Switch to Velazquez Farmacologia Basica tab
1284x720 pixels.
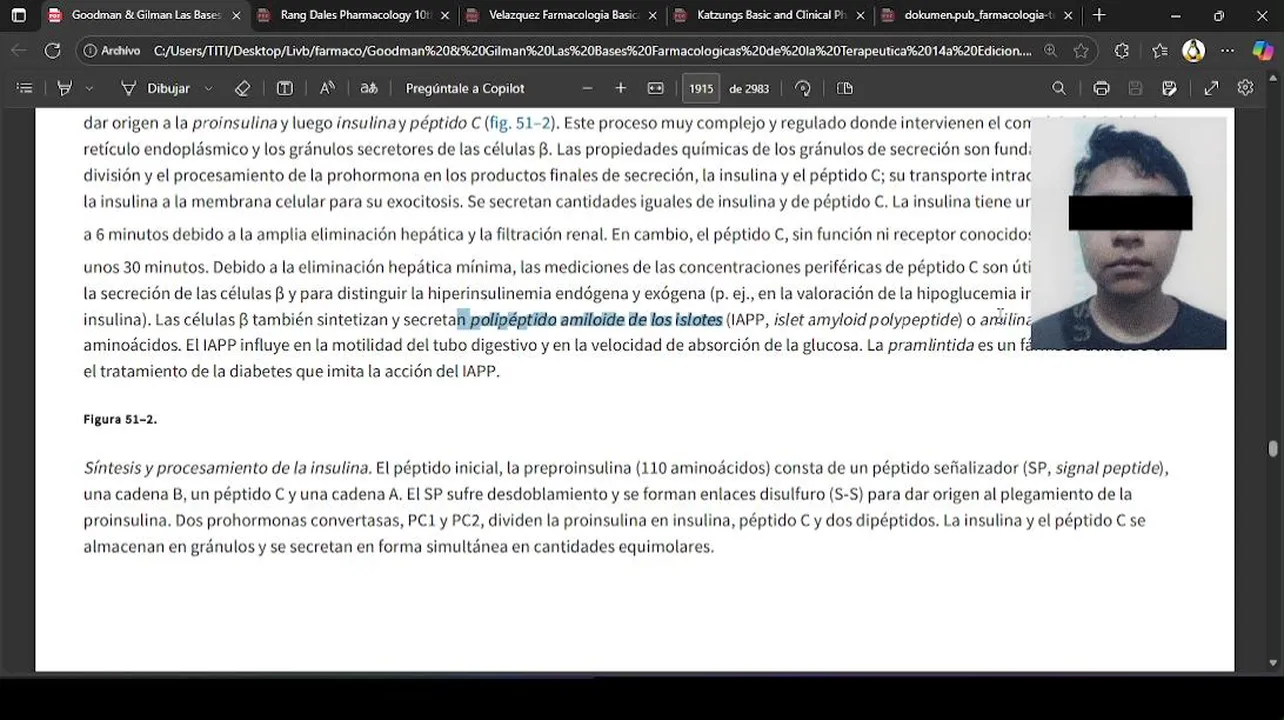coord(563,15)
